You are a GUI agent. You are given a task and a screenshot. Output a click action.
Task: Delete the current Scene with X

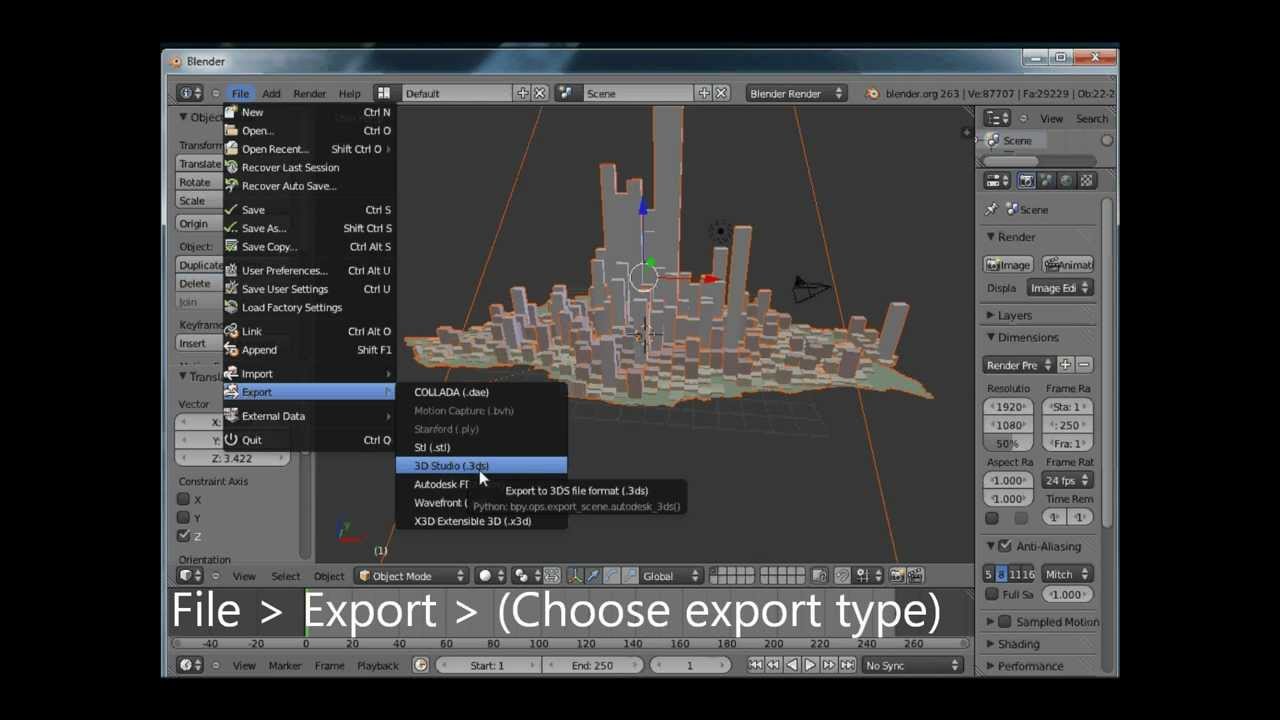click(x=722, y=93)
